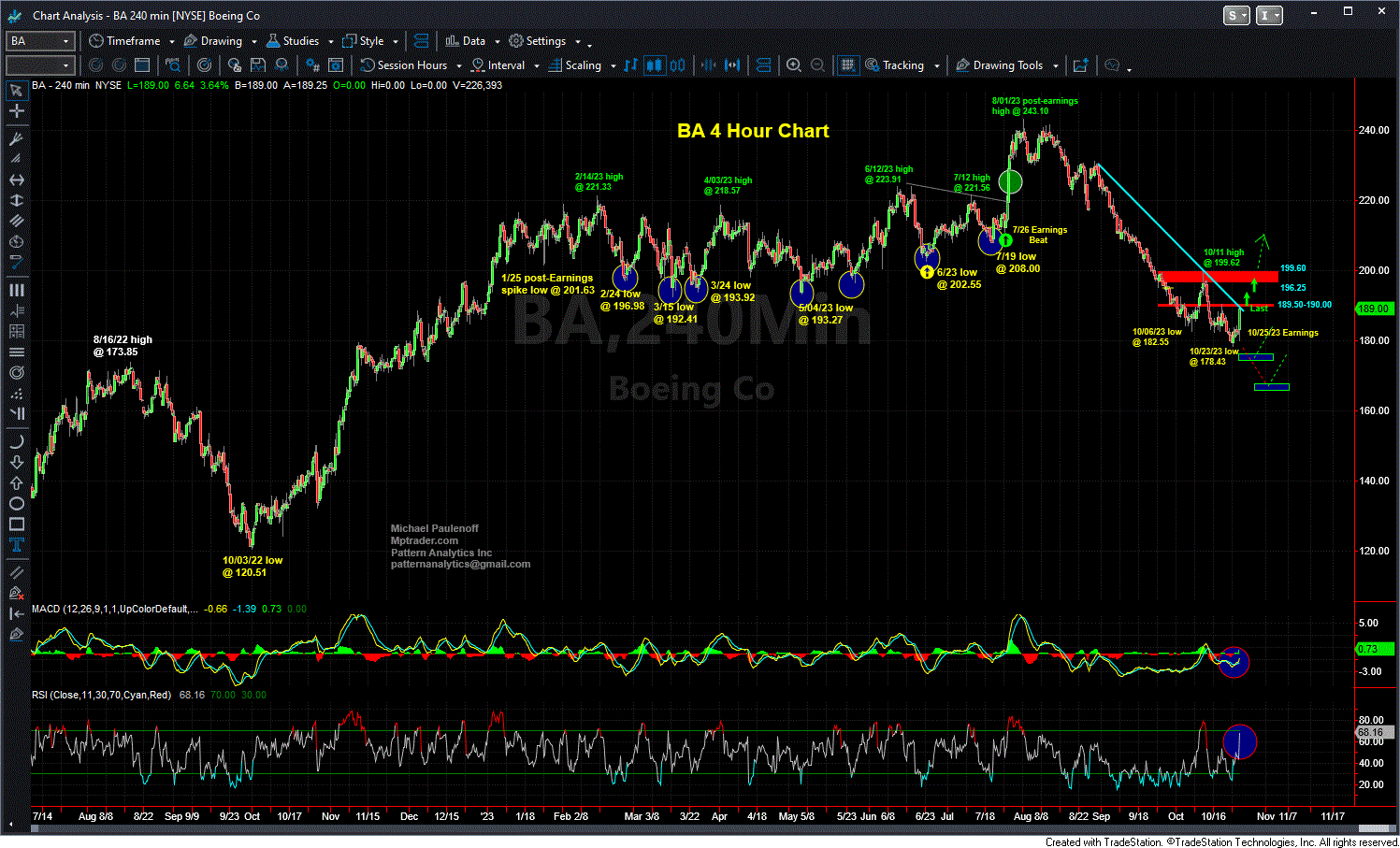Viewport: 1400px width, 848px height.
Task: Select the up arrow drawing tool
Action: [x=16, y=482]
